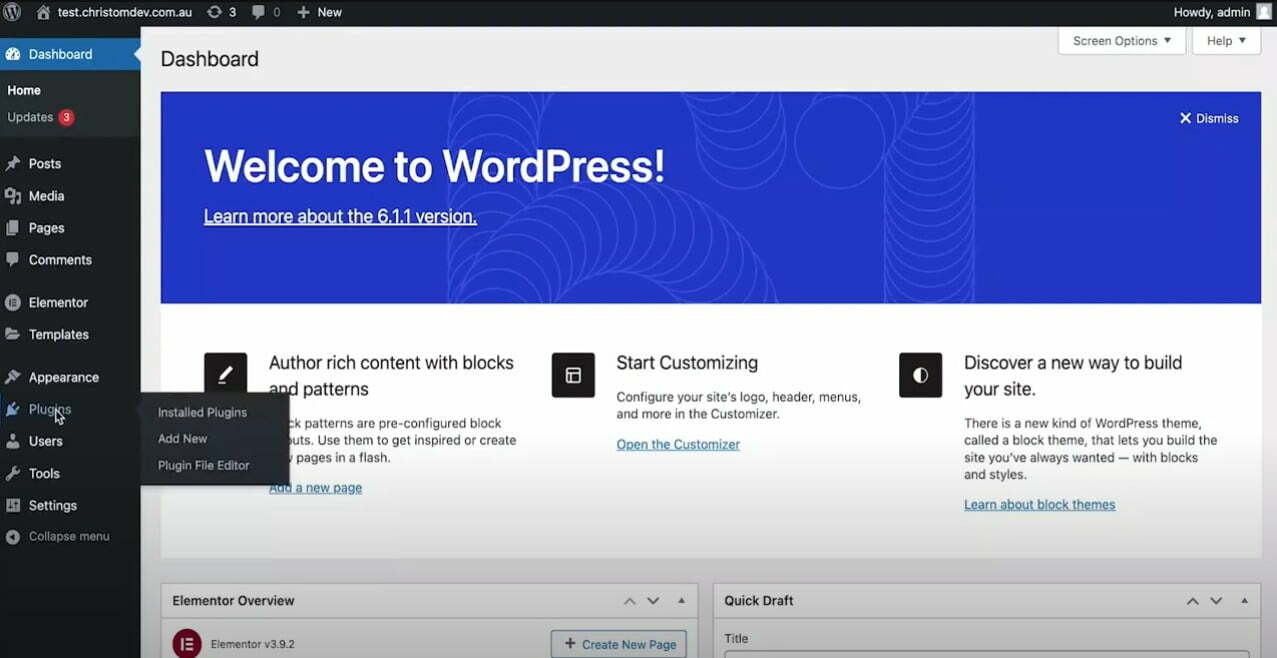Viewport: 1277px width, 658px height.
Task: Click the Templates folder icon
Action: 13,334
